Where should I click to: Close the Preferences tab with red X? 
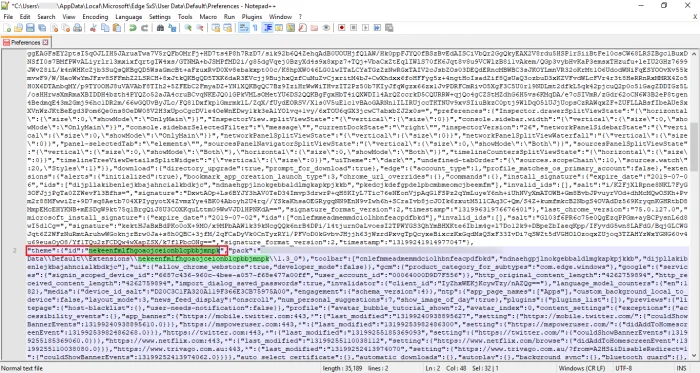pos(45,42)
